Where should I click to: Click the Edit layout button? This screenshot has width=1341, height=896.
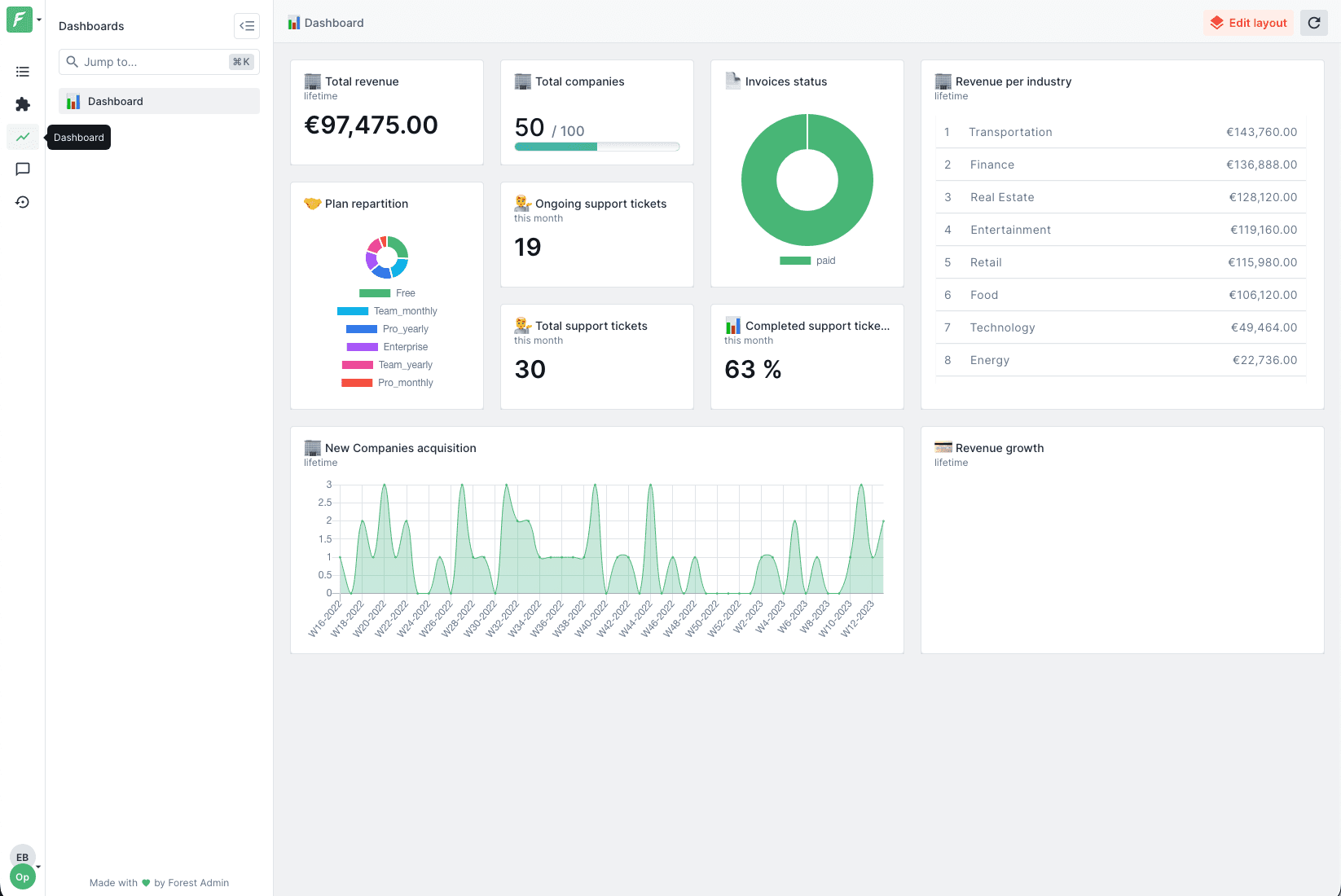1248,23
